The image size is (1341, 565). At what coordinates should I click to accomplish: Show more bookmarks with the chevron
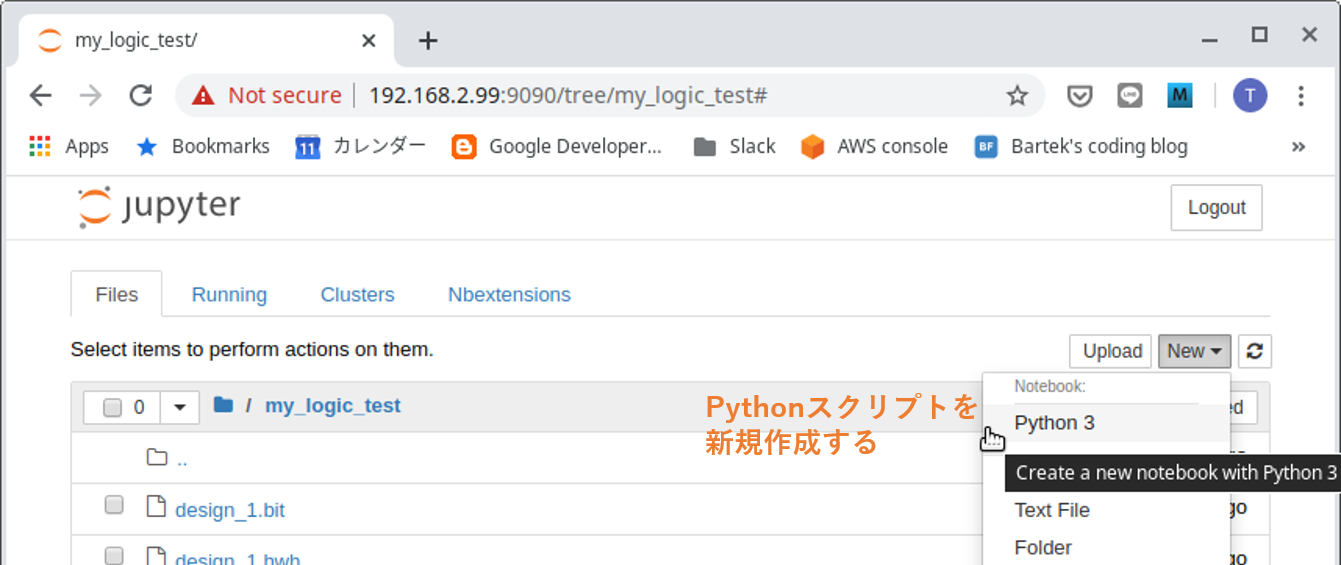(x=1298, y=146)
